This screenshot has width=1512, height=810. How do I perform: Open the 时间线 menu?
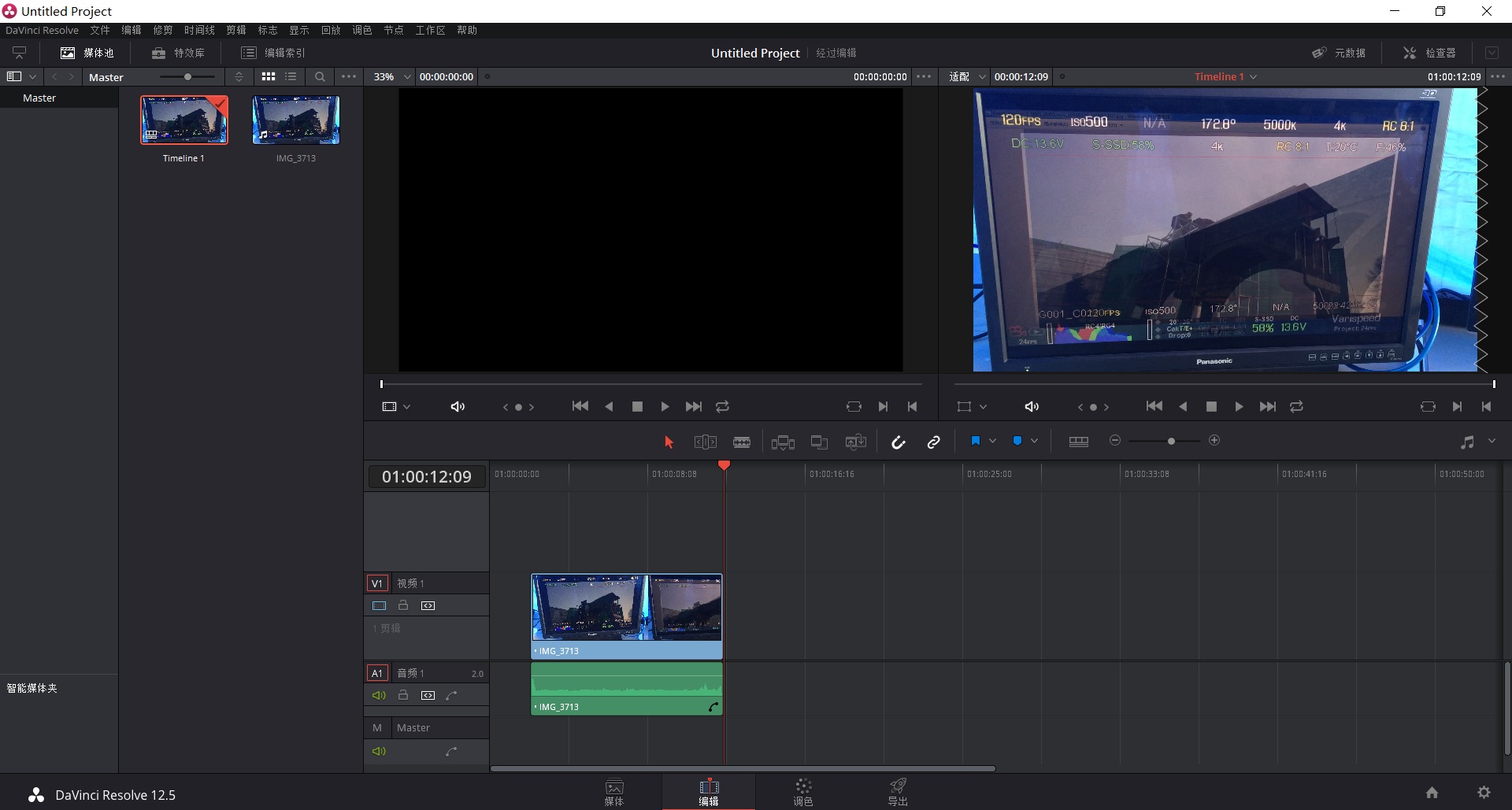(x=199, y=30)
